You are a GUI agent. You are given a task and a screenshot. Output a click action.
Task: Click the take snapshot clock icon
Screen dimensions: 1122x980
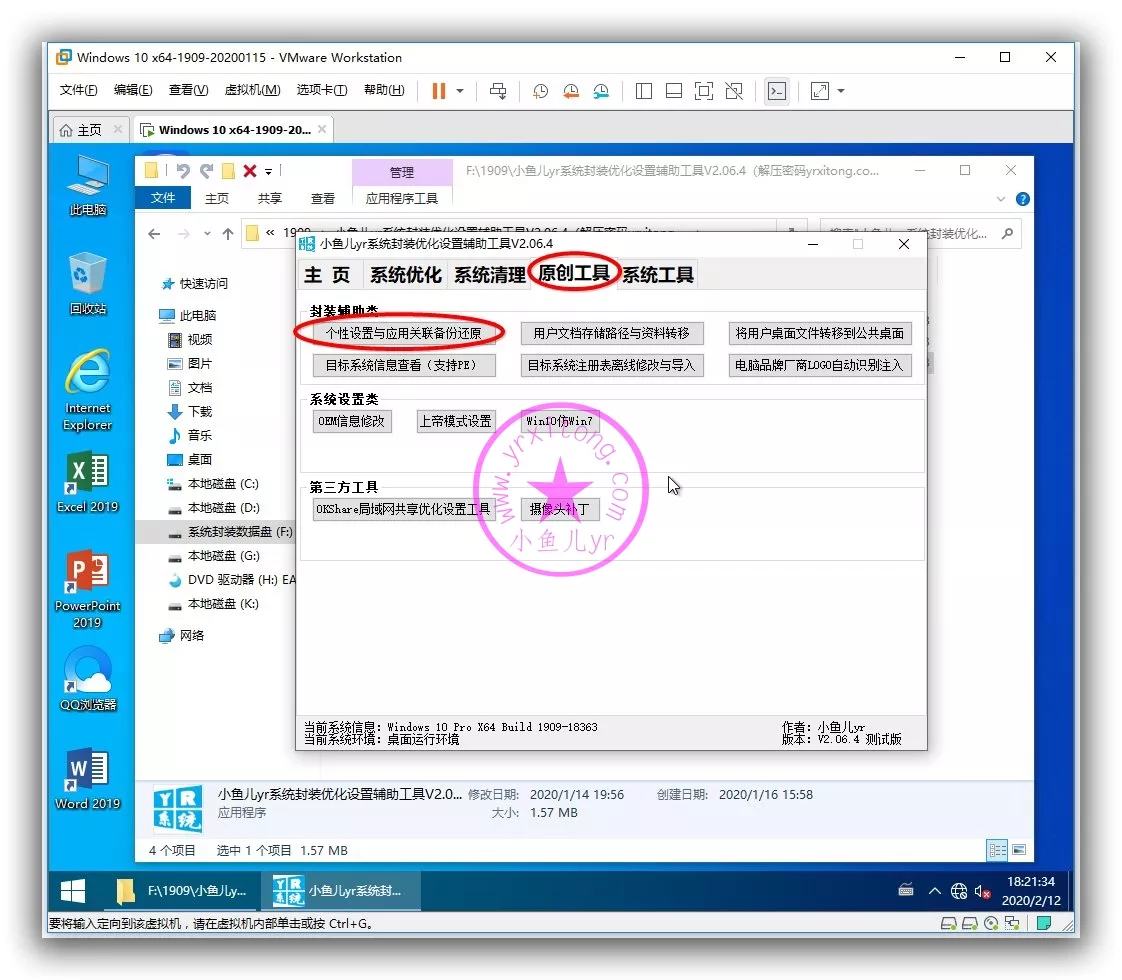tap(540, 91)
